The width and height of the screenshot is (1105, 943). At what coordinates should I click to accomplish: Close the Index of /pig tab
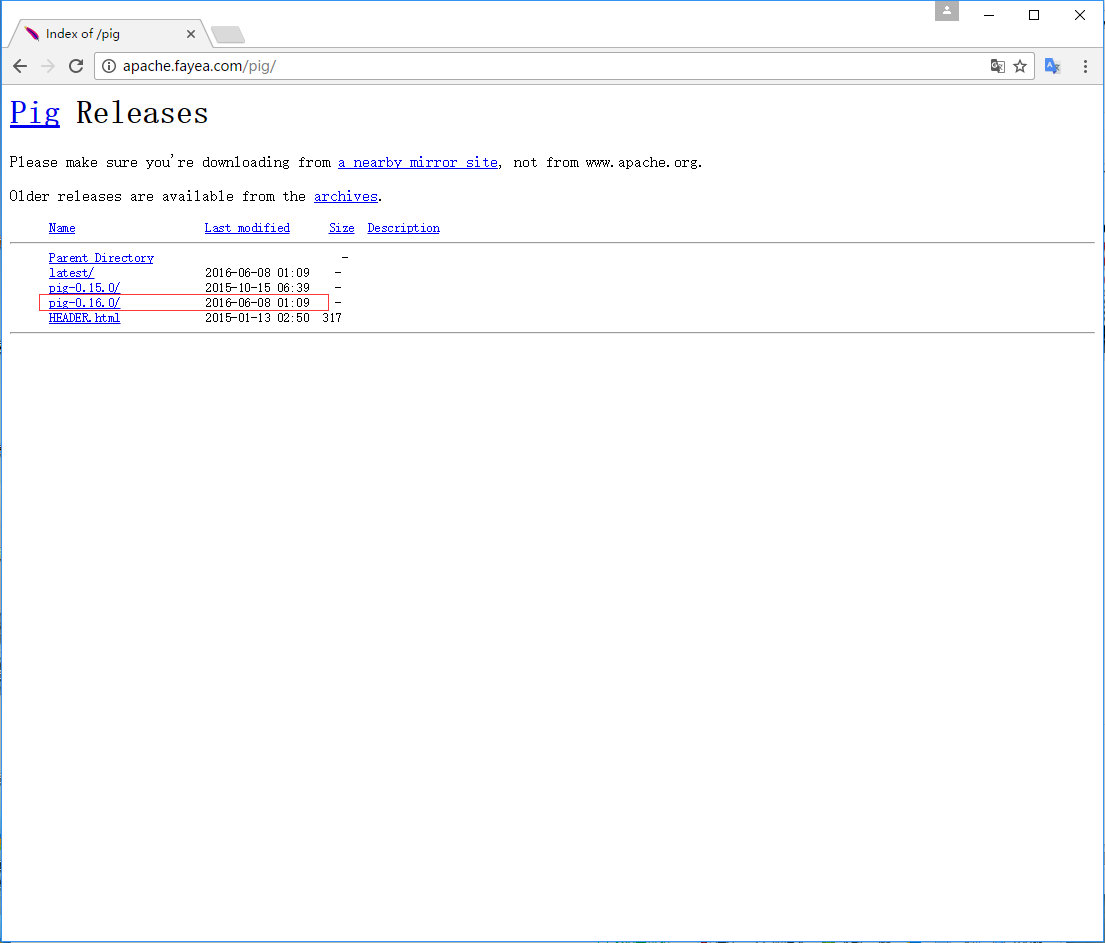(191, 34)
